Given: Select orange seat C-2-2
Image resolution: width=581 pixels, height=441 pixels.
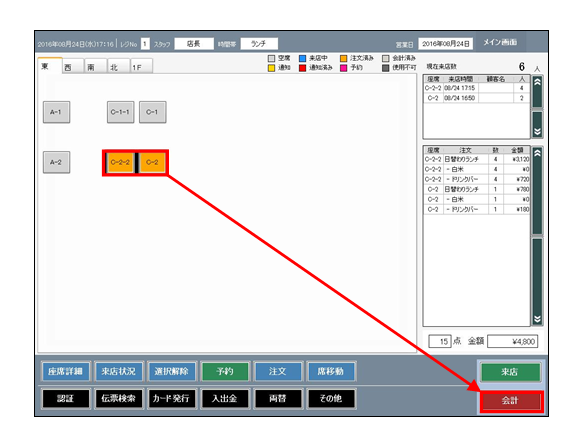Looking at the screenshot, I should click(x=120, y=162).
